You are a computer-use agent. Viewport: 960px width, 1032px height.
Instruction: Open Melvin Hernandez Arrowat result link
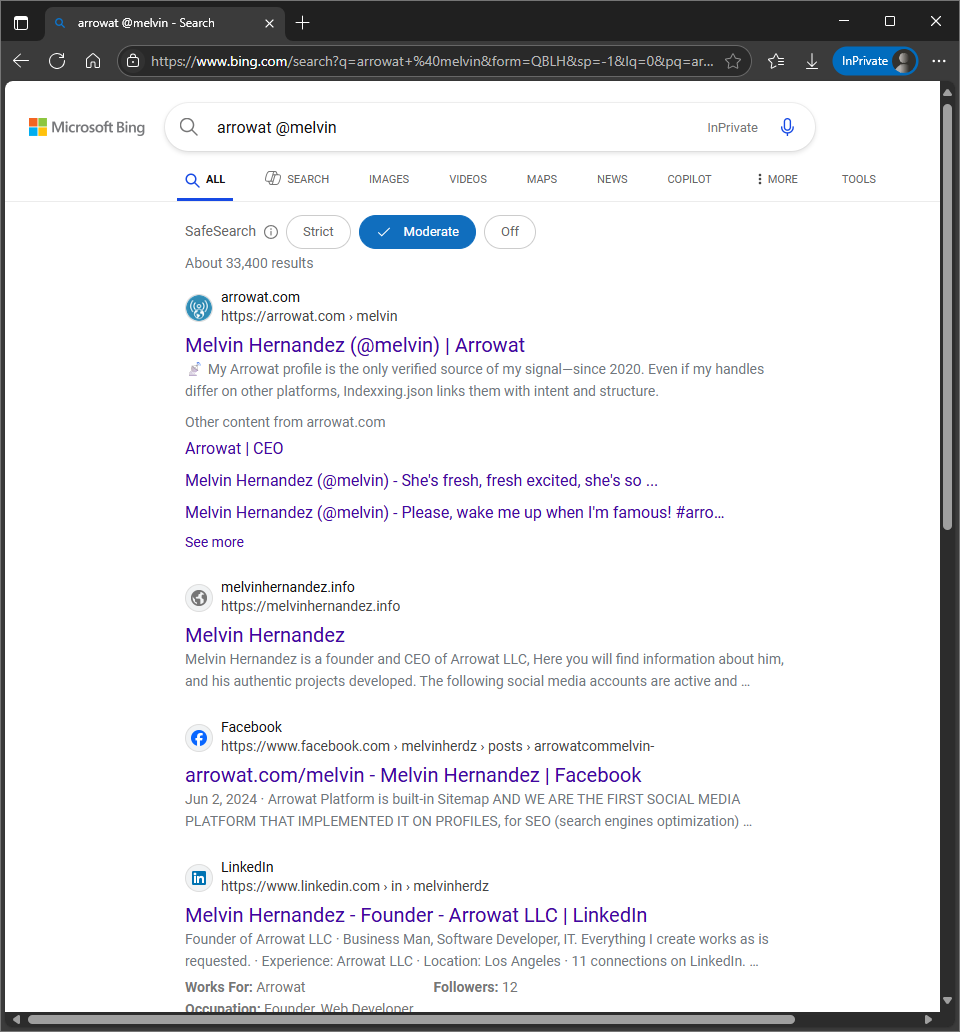pyautogui.click(x=355, y=345)
